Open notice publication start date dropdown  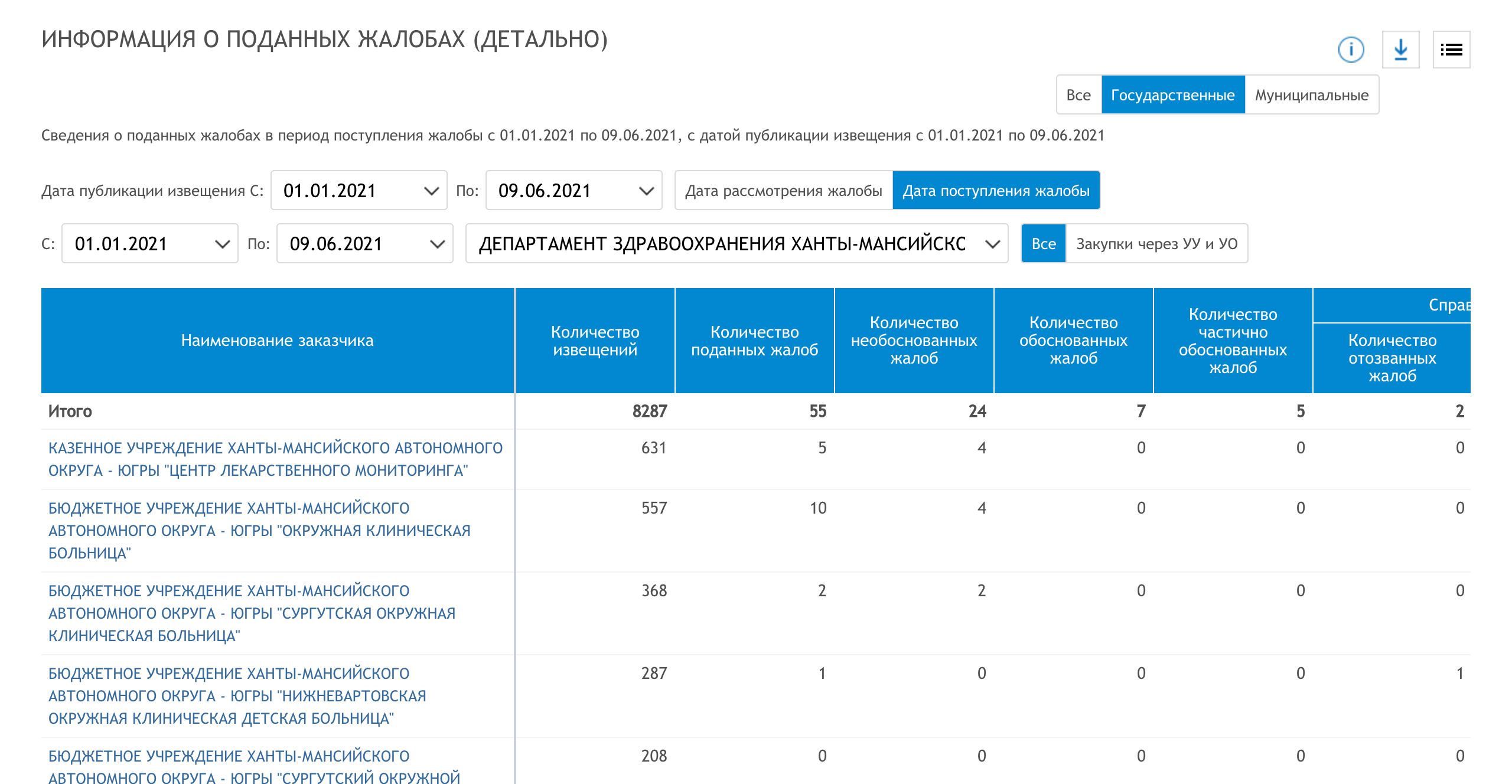[359, 191]
